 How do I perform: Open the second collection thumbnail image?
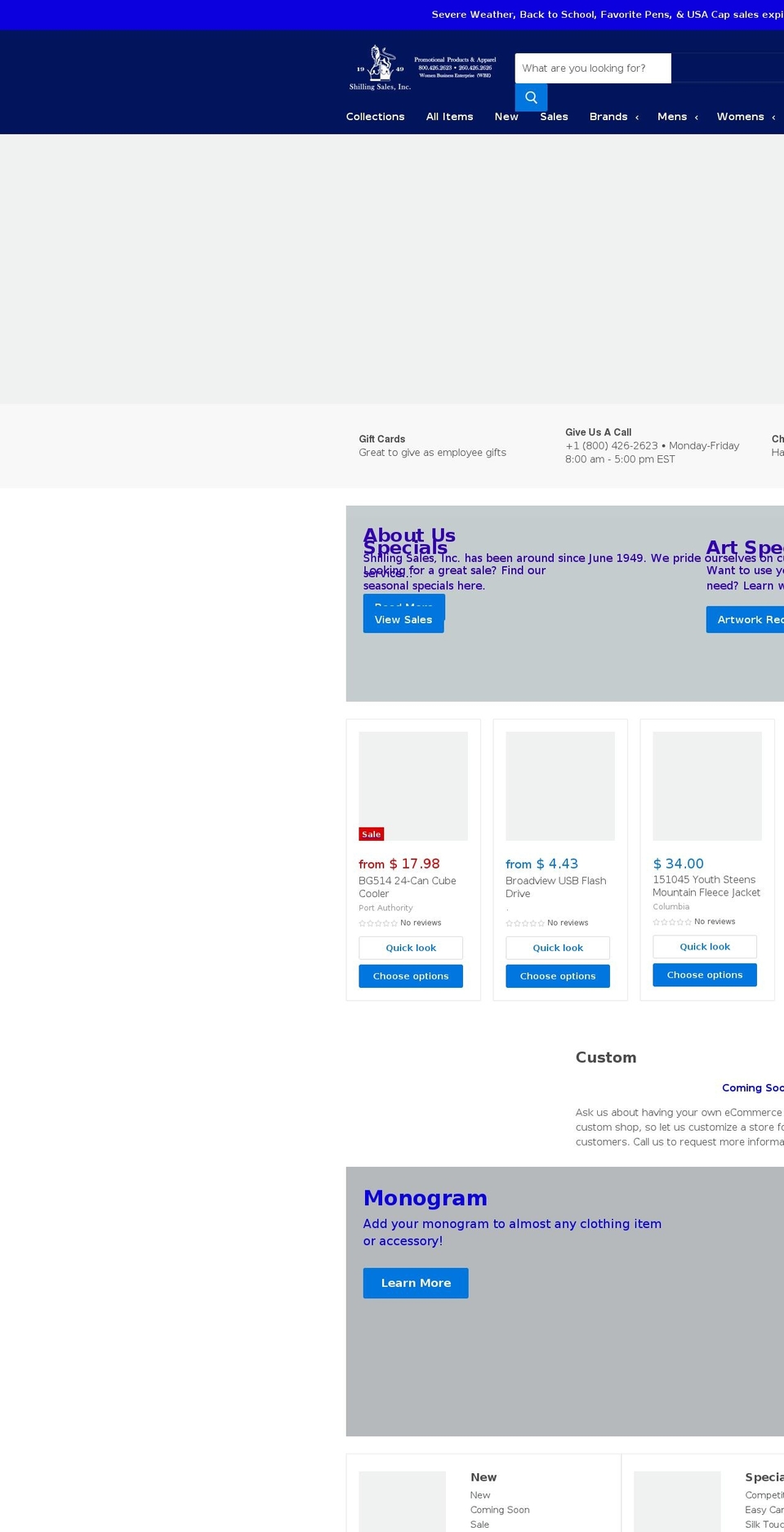point(677,1502)
